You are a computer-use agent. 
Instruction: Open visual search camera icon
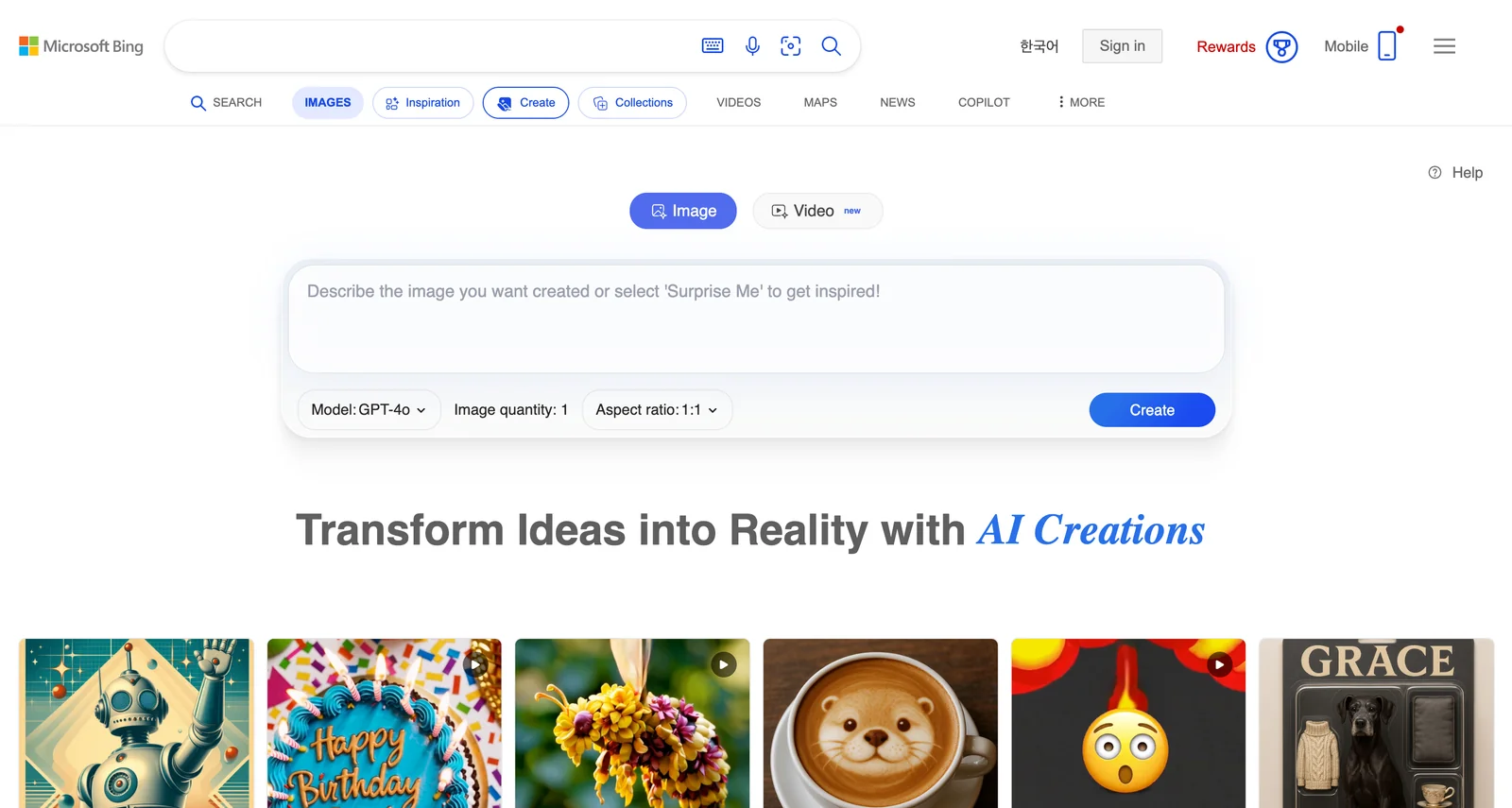pyautogui.click(x=791, y=45)
